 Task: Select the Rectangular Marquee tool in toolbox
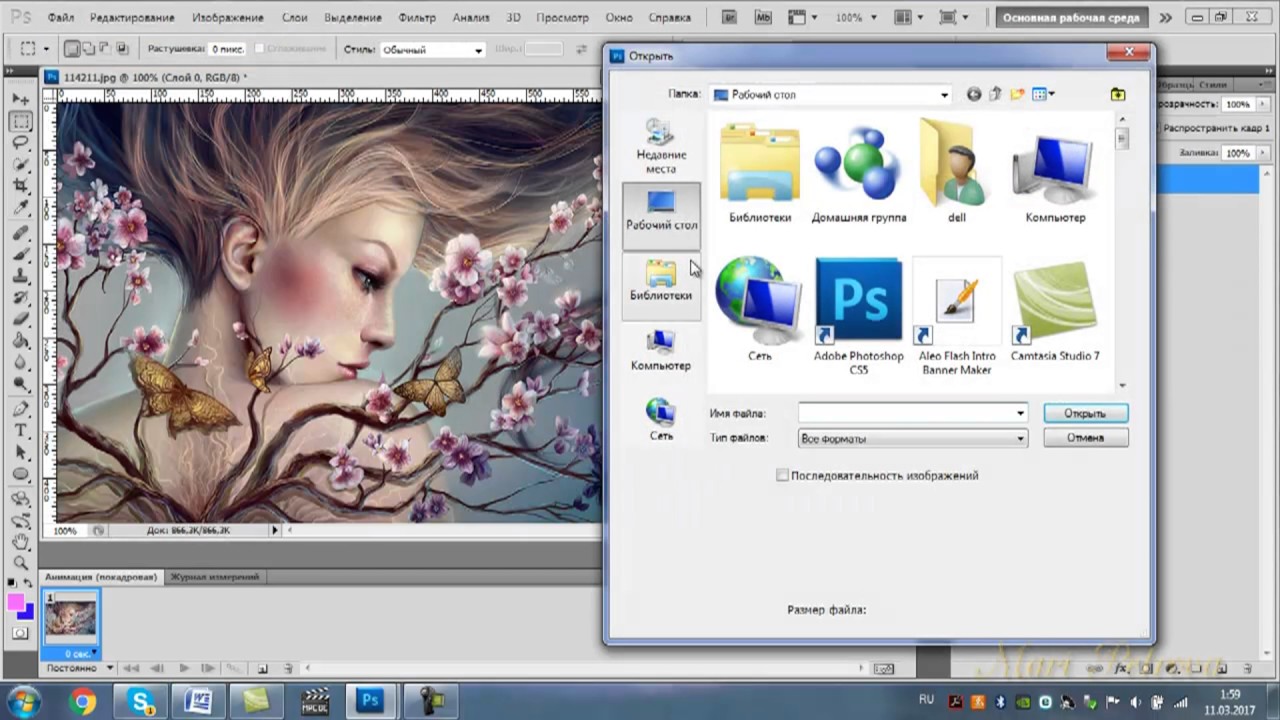(x=20, y=122)
